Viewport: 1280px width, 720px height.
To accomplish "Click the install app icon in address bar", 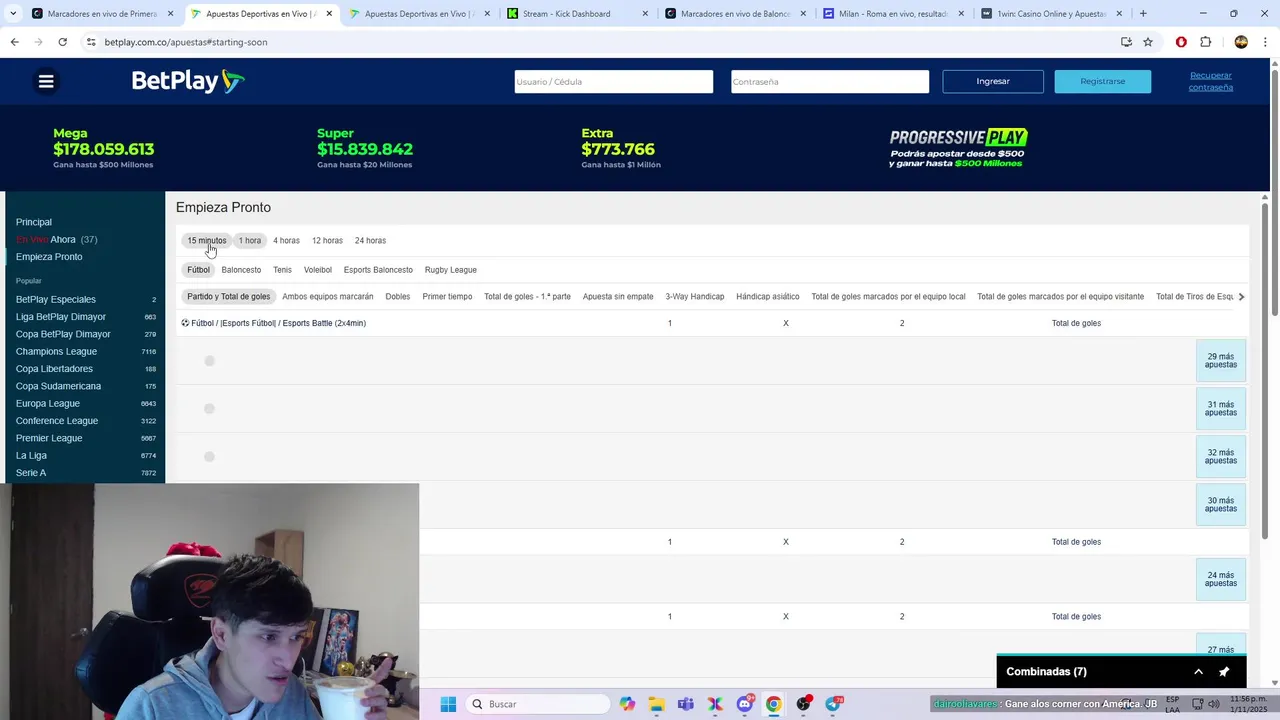I will coord(1126,42).
